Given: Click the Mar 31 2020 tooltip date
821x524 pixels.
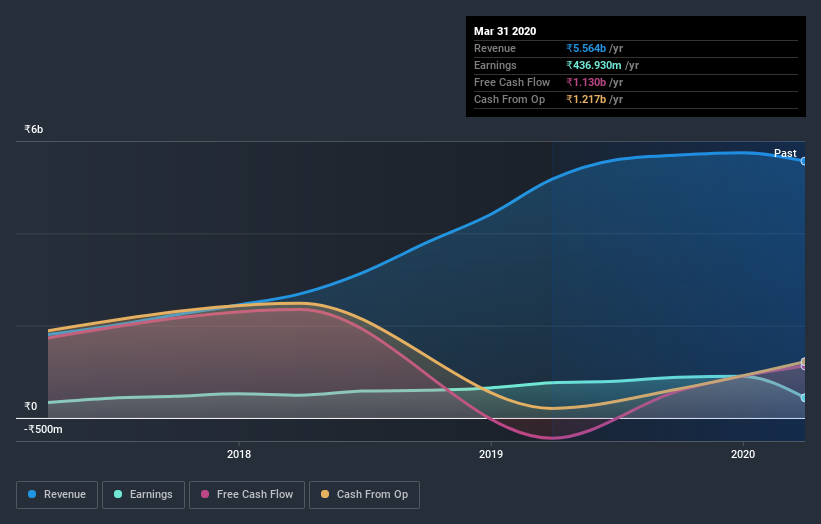Looking at the screenshot, I should 505,31.
